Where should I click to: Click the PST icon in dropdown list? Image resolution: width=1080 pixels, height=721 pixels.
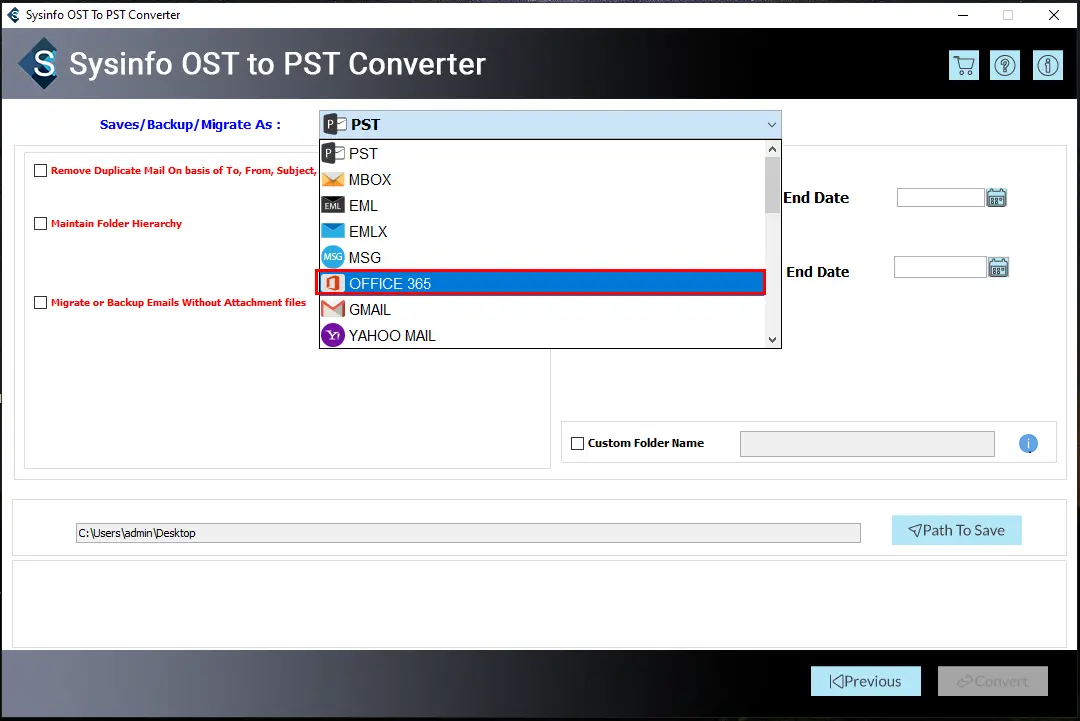[x=333, y=153]
